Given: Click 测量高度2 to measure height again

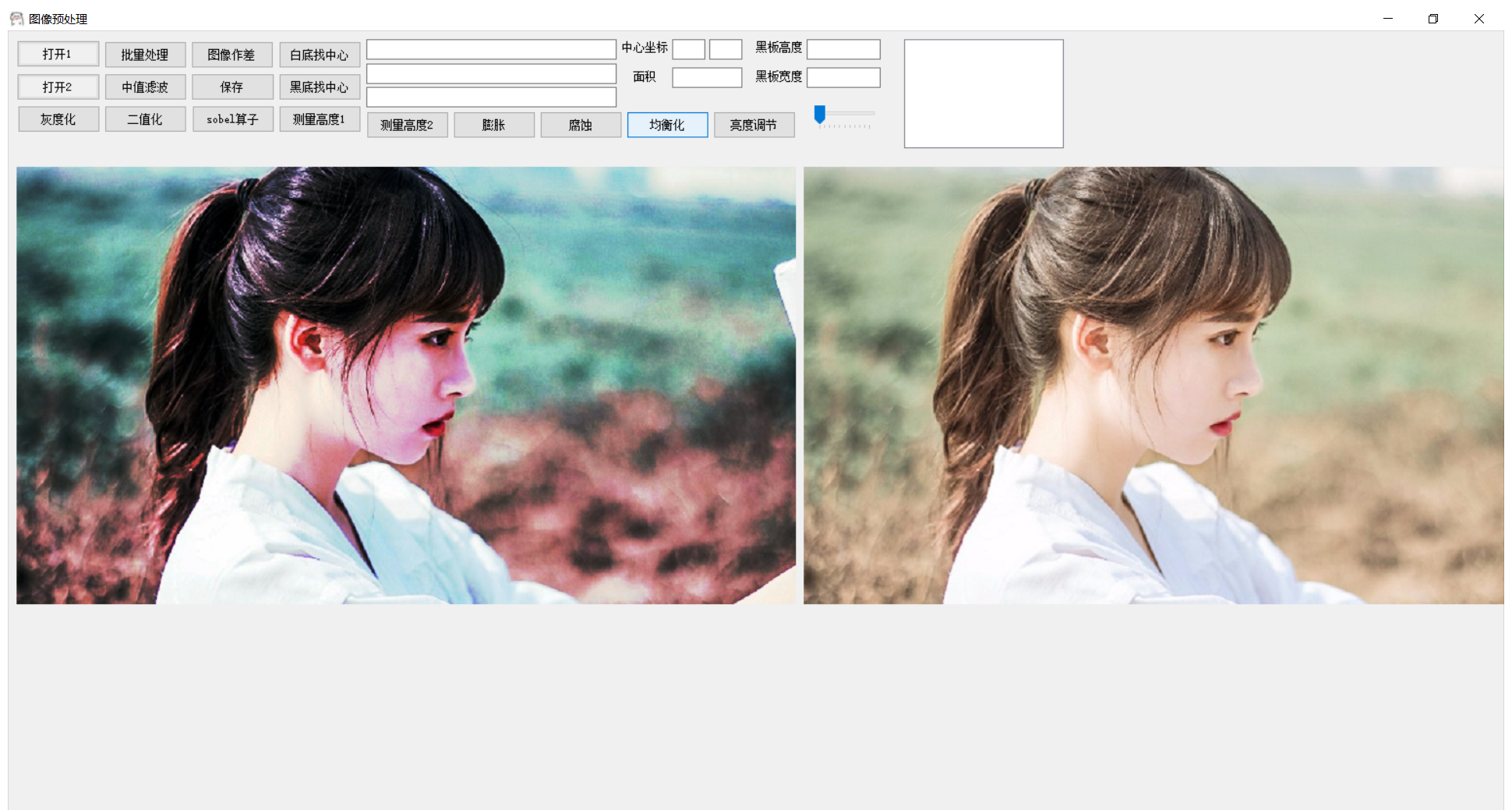Looking at the screenshot, I should click(x=407, y=125).
